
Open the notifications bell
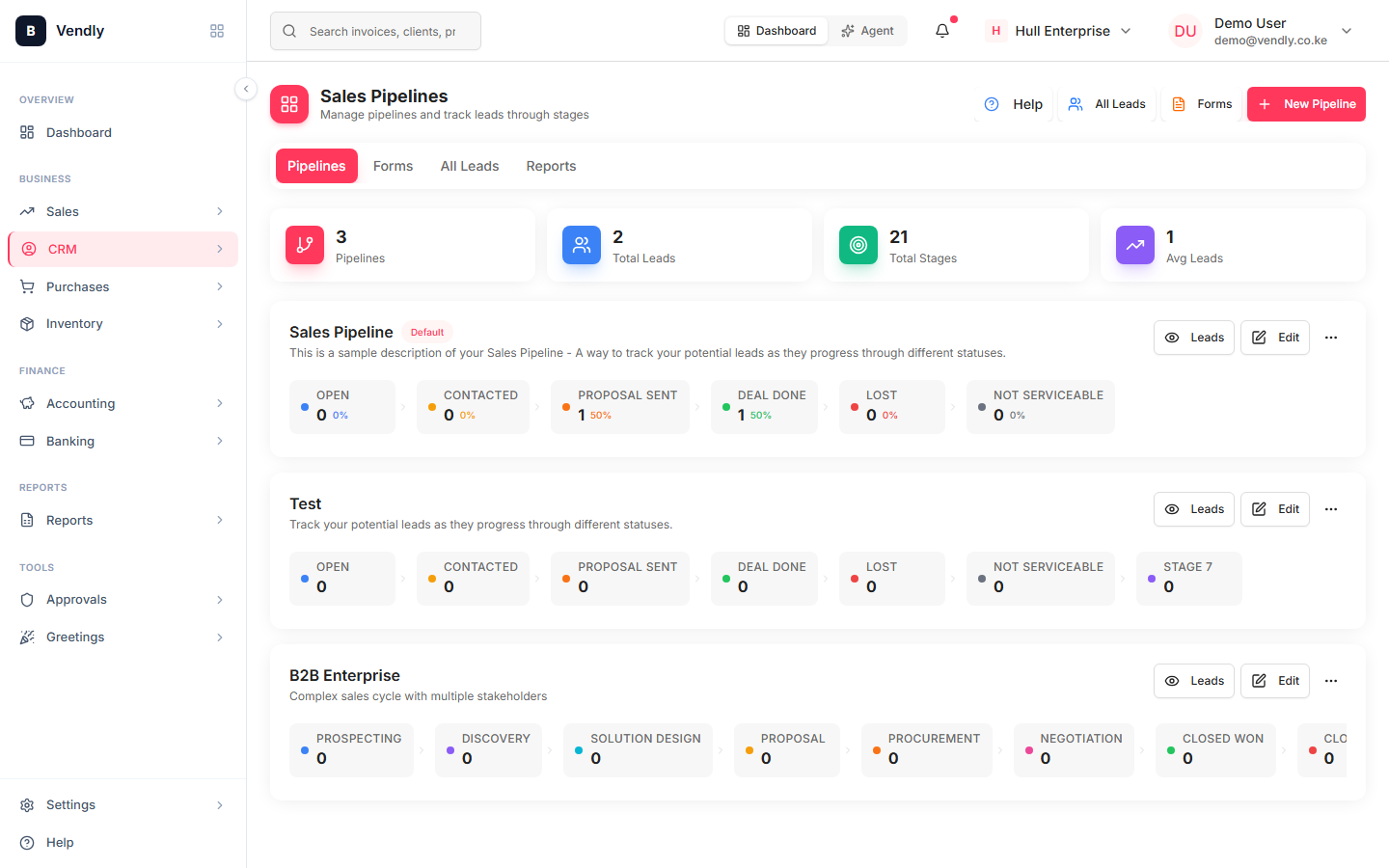pos(942,31)
